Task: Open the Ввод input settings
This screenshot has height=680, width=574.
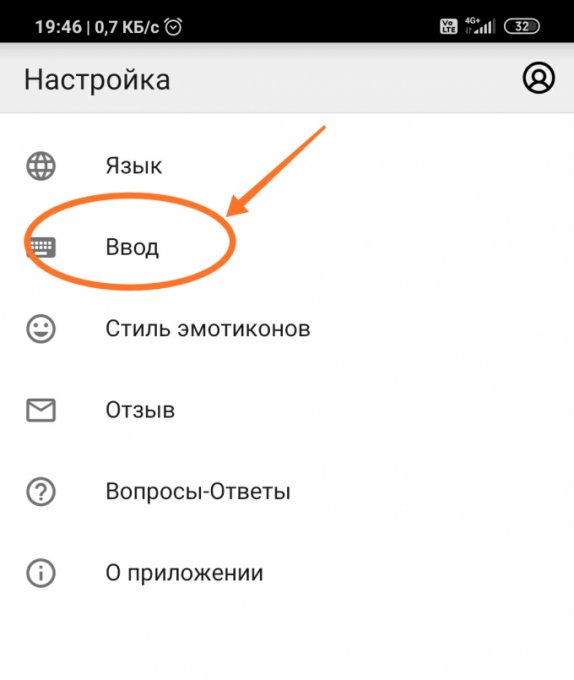Action: tap(287, 247)
